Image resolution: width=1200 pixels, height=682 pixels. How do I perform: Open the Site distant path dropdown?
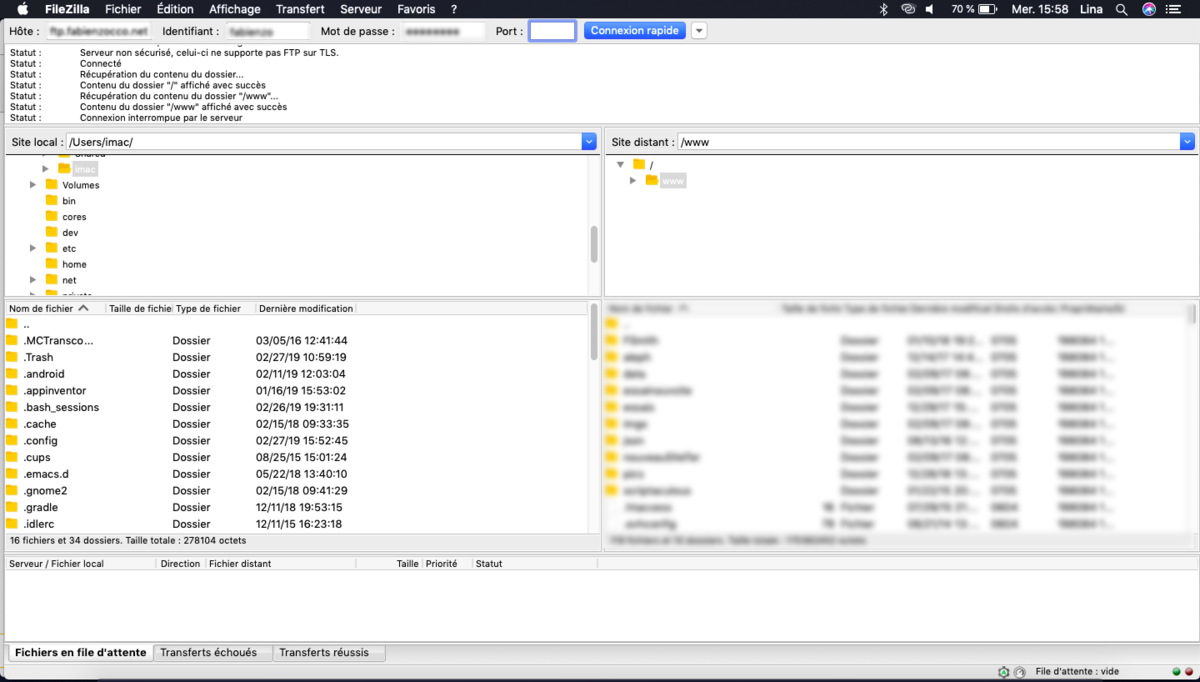(1187, 142)
